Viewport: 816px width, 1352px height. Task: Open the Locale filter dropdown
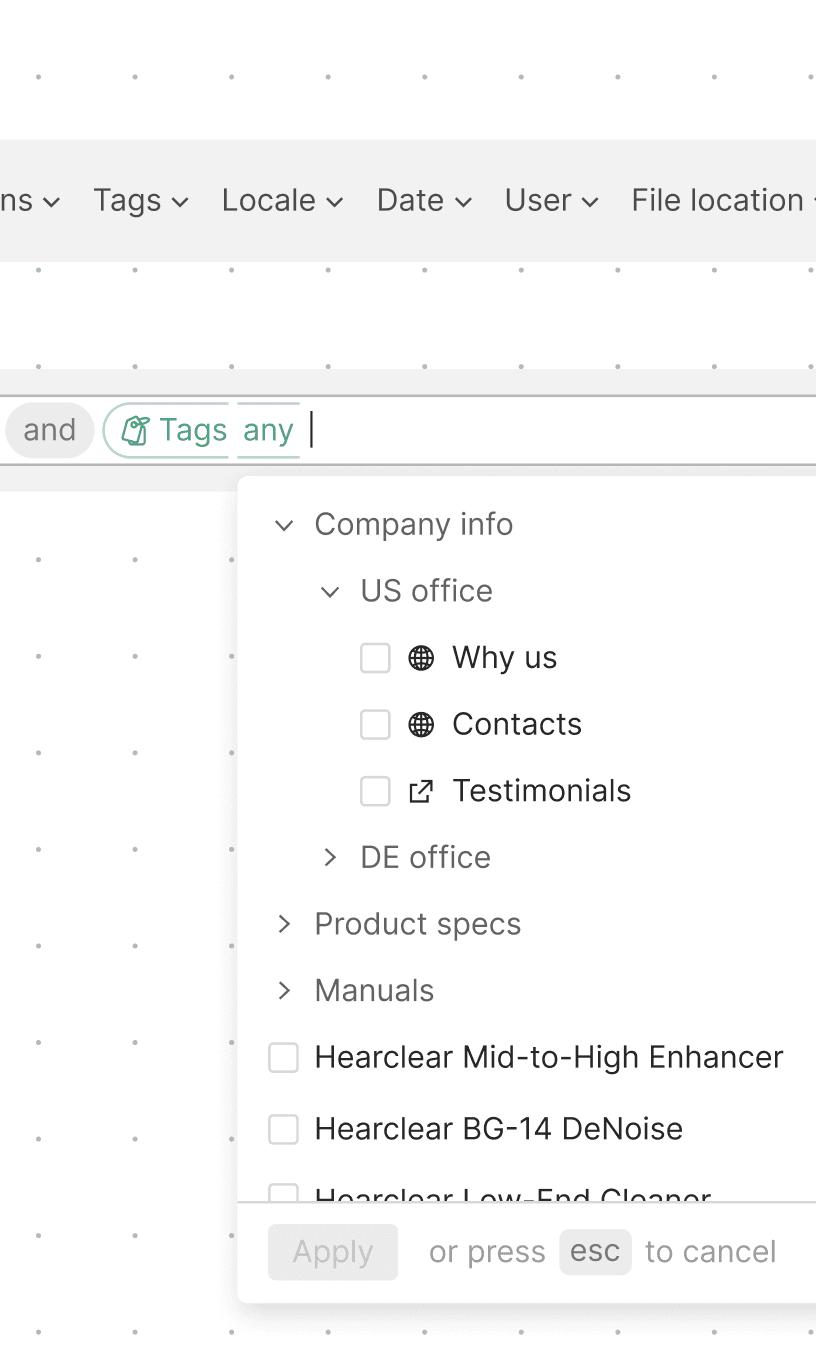tap(282, 201)
